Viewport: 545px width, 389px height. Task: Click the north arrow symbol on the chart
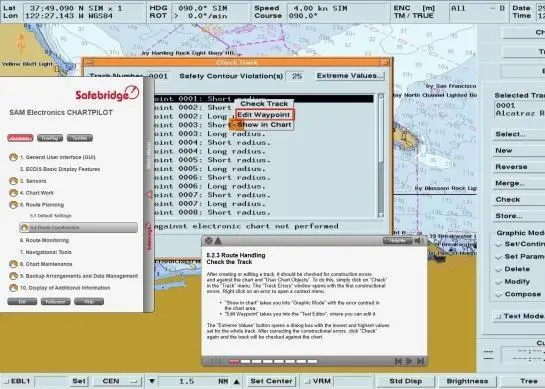coord(21,43)
